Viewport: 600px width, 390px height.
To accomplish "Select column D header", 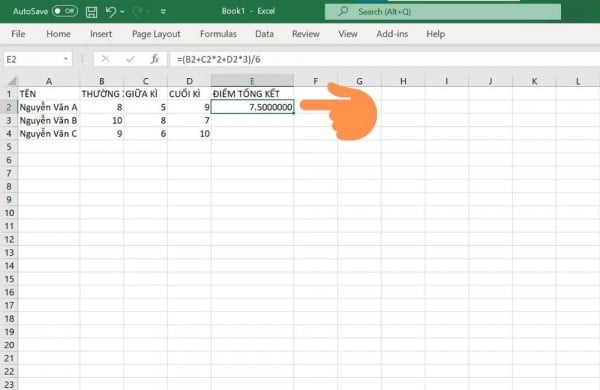I will (x=189, y=81).
